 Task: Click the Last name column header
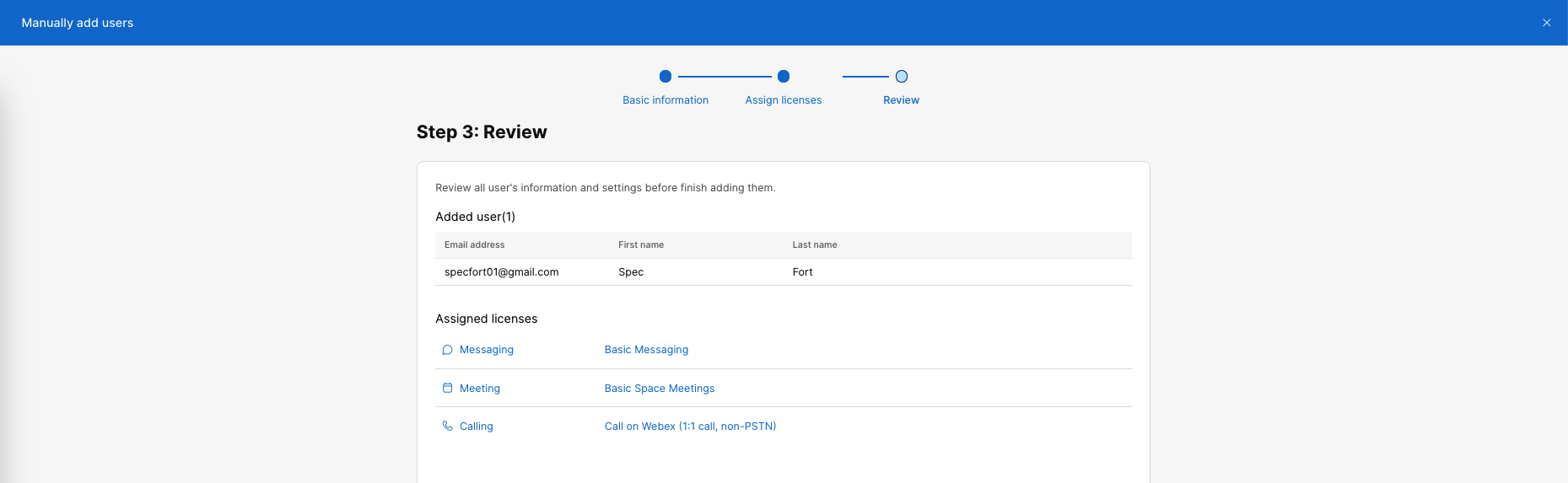815,245
